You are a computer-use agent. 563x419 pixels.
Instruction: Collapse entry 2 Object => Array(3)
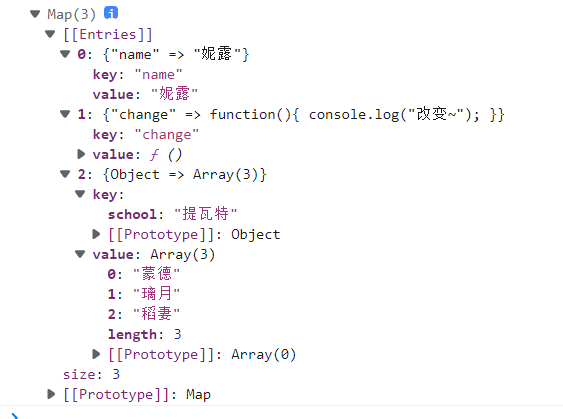(x=65, y=174)
